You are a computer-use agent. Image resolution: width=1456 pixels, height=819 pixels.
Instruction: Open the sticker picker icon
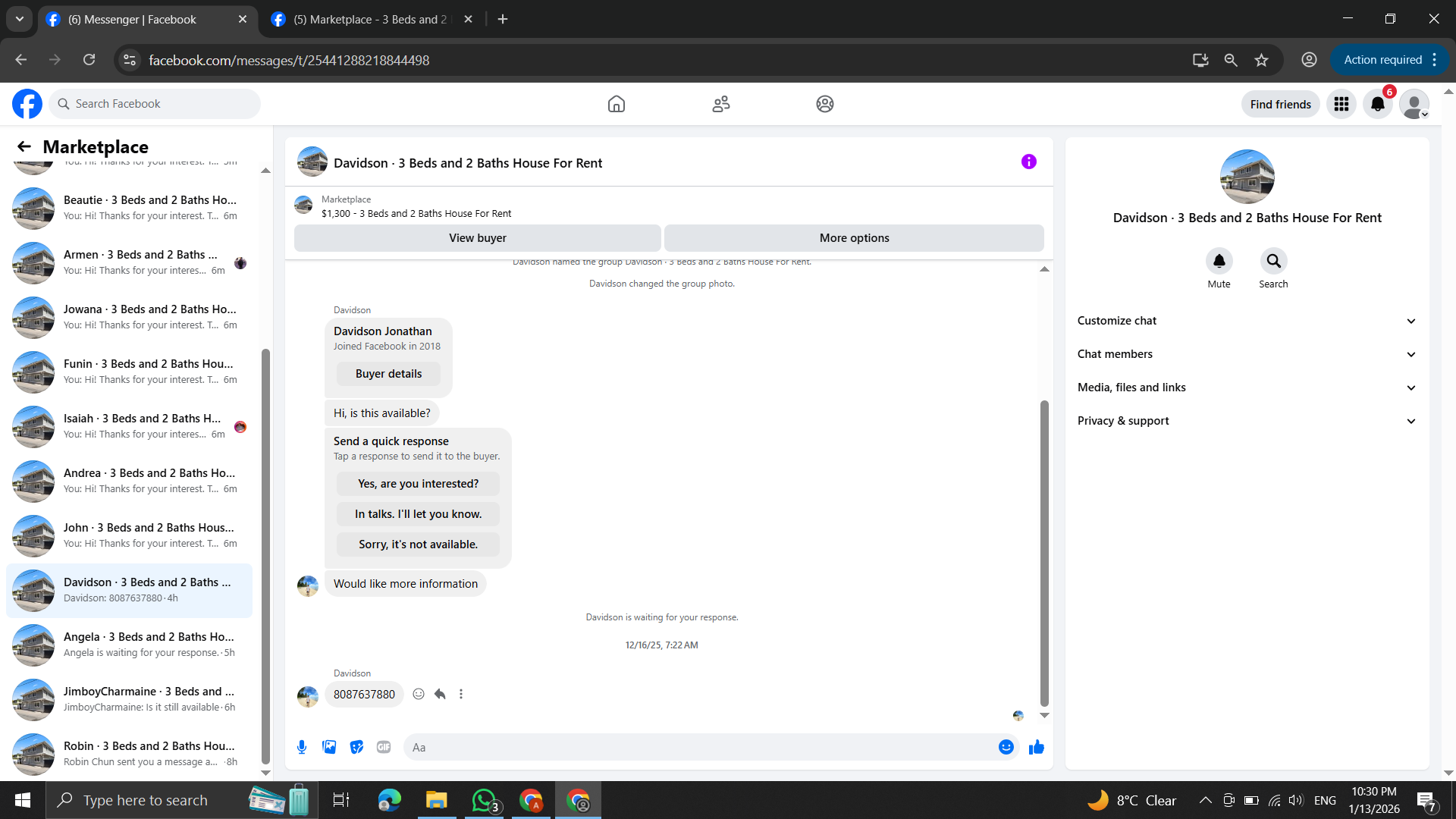pos(356,747)
